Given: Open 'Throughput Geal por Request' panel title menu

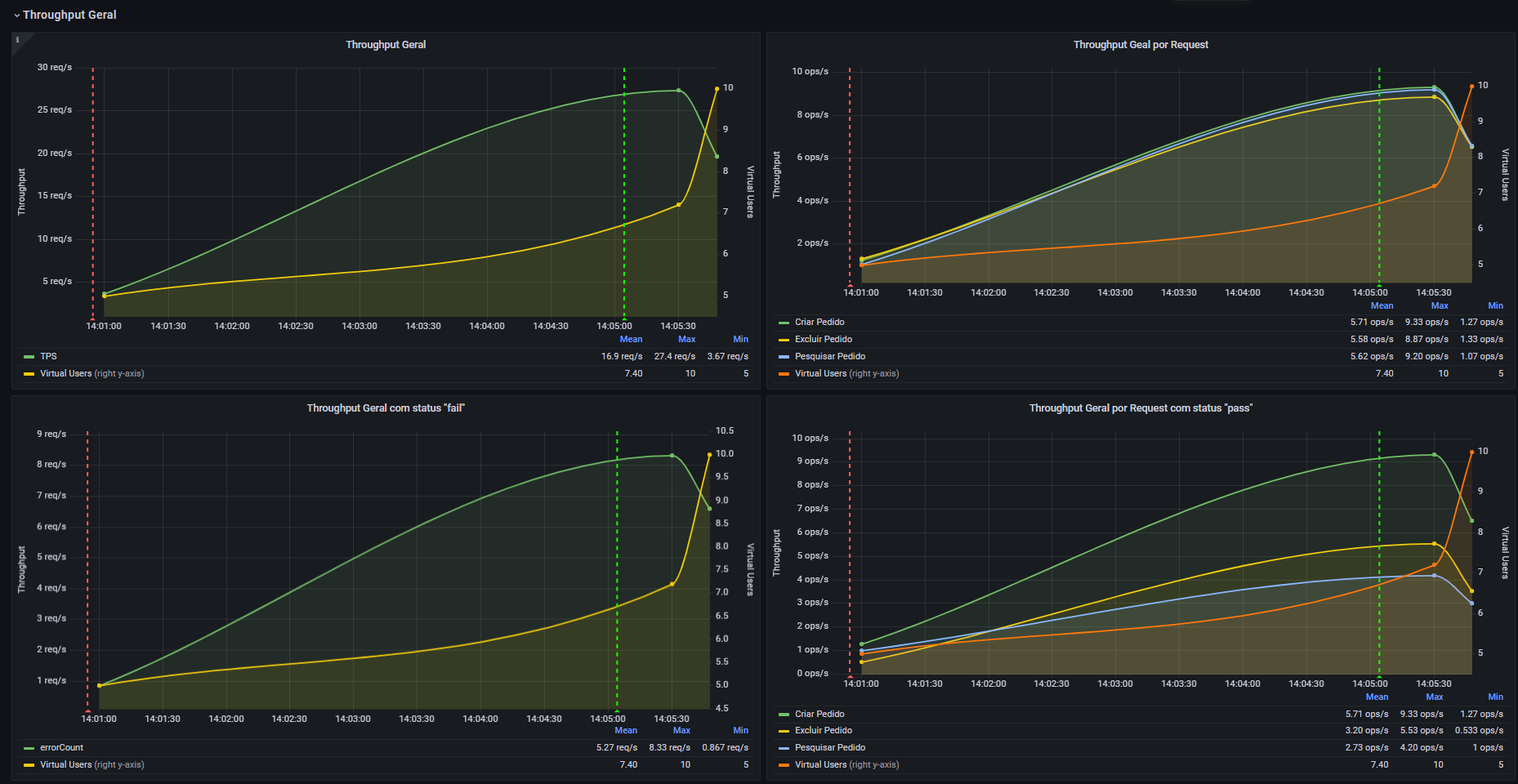Looking at the screenshot, I should click(x=1141, y=45).
